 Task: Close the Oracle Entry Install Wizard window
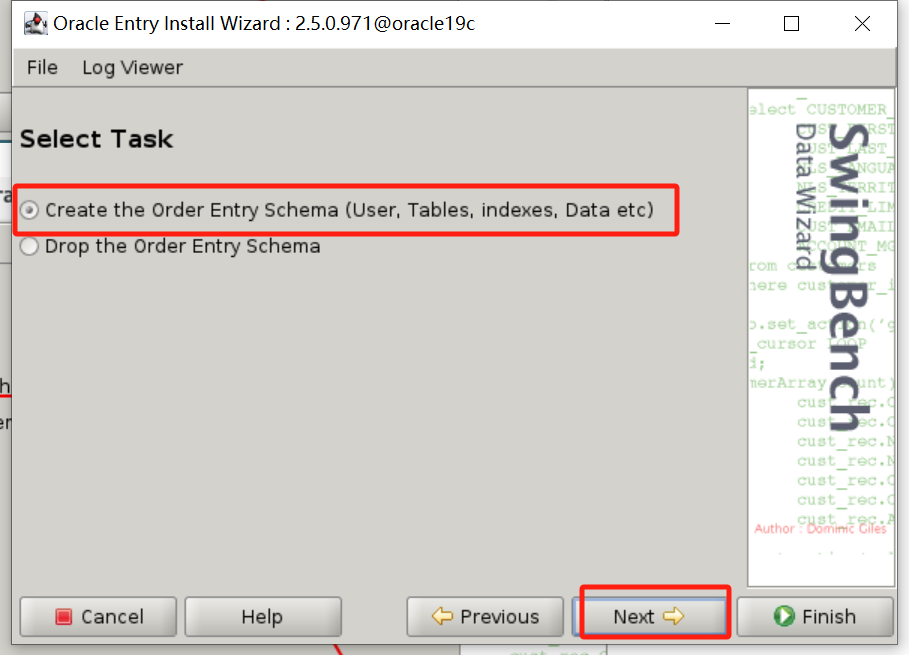point(862,23)
